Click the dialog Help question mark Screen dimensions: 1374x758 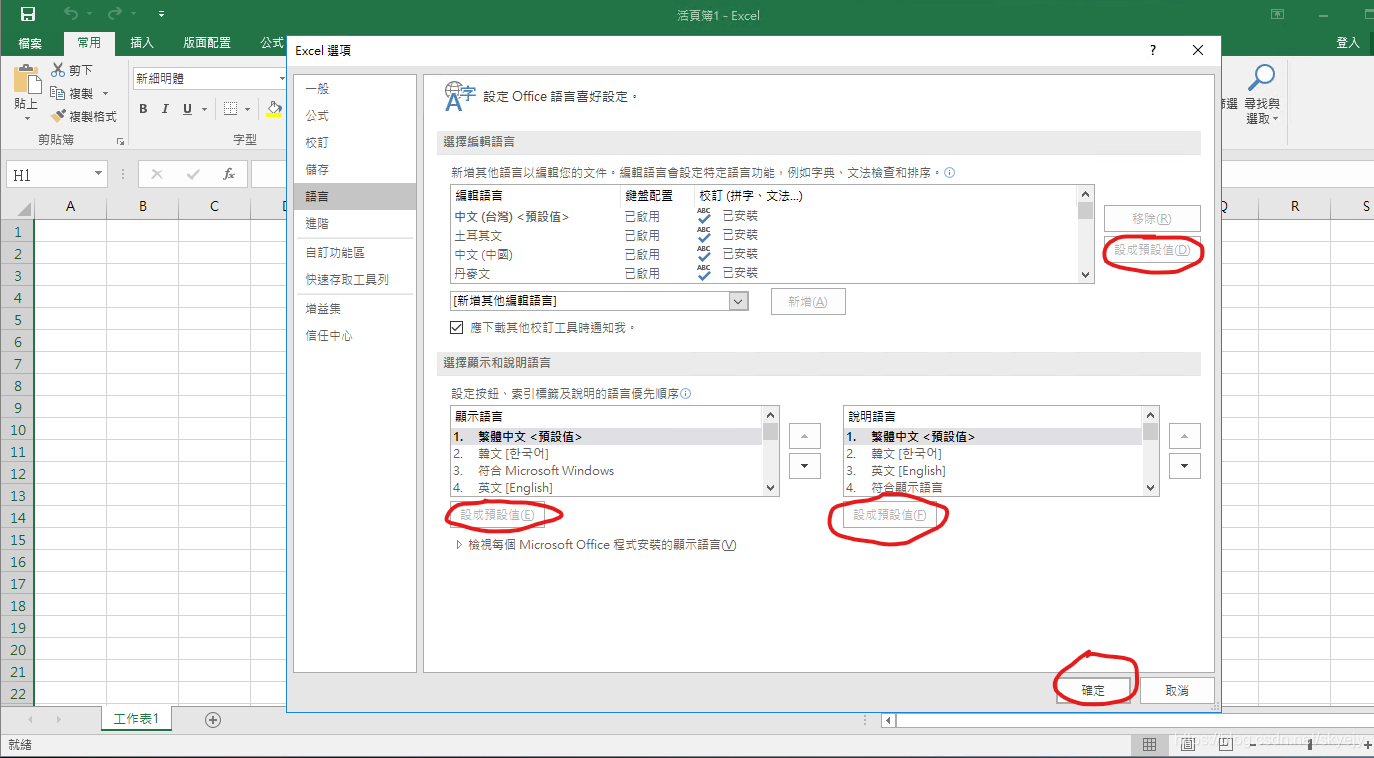(1153, 50)
